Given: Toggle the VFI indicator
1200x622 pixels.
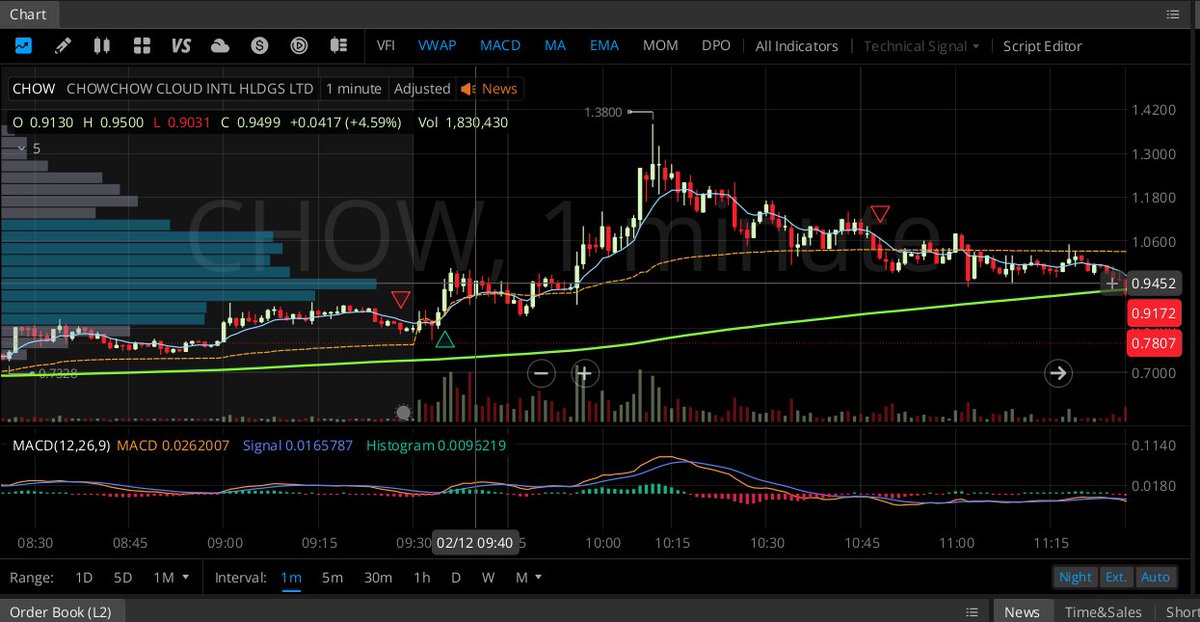Looking at the screenshot, I should pyautogui.click(x=385, y=45).
